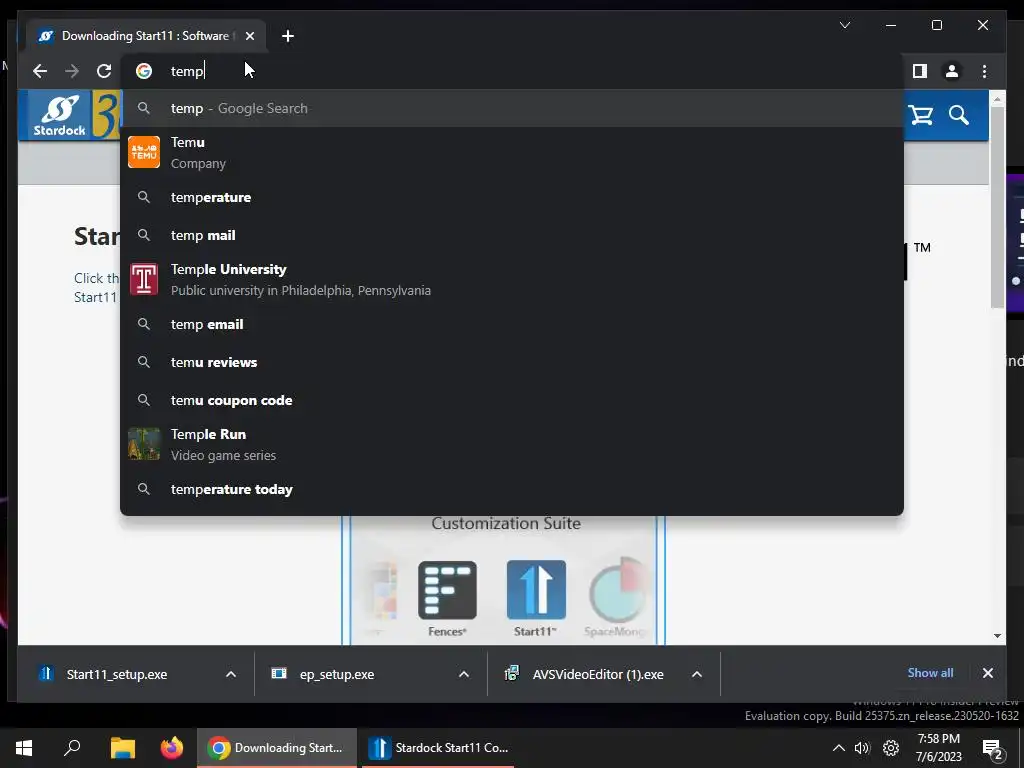Expand options for Start11_setup.exe download
This screenshot has height=768, width=1024.
pyautogui.click(x=231, y=675)
